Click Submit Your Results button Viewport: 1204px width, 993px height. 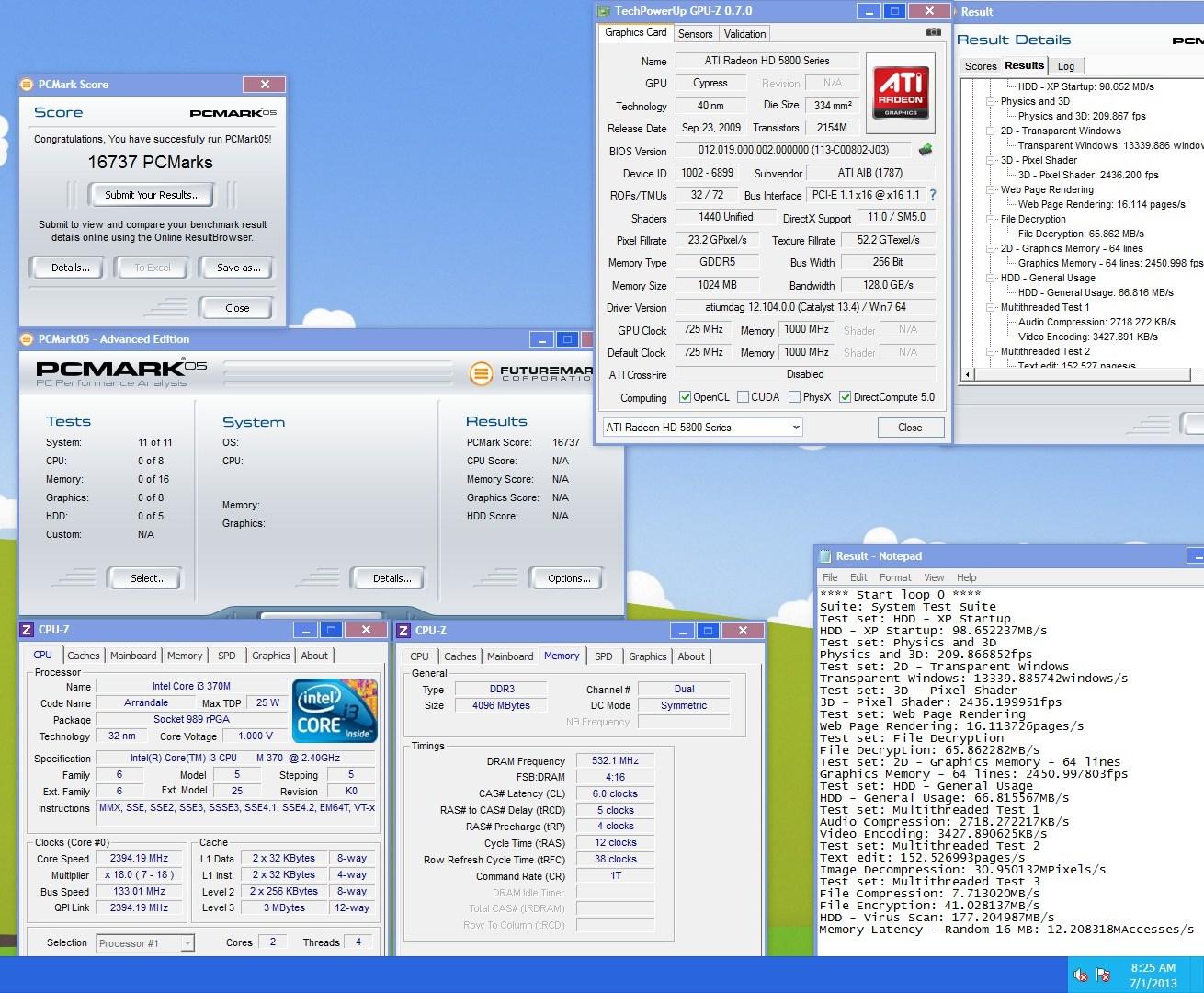[x=152, y=195]
